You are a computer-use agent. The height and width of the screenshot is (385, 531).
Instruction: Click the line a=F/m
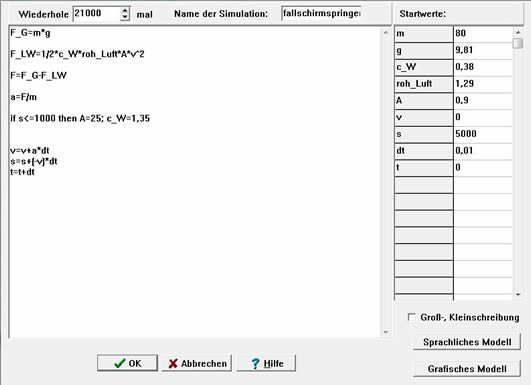(x=23, y=97)
